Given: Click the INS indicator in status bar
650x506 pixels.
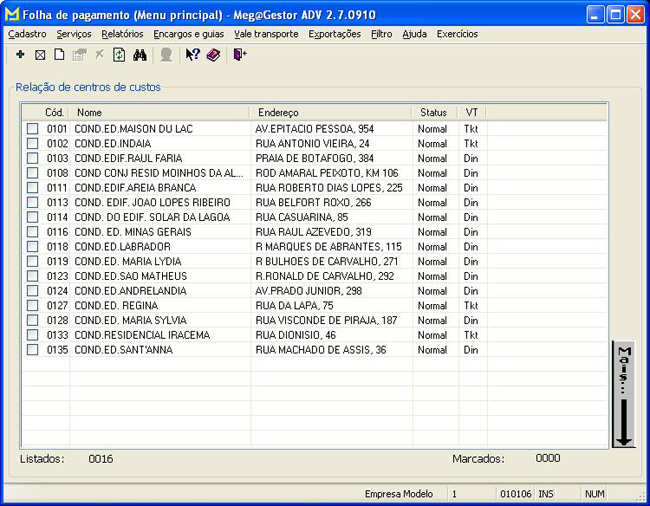Looking at the screenshot, I should click(546, 494).
